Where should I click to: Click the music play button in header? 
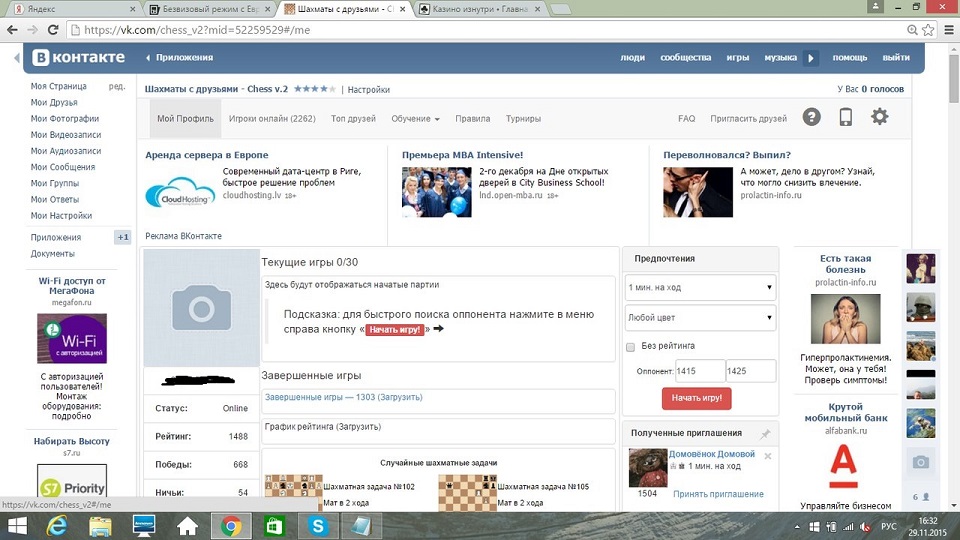(812, 58)
